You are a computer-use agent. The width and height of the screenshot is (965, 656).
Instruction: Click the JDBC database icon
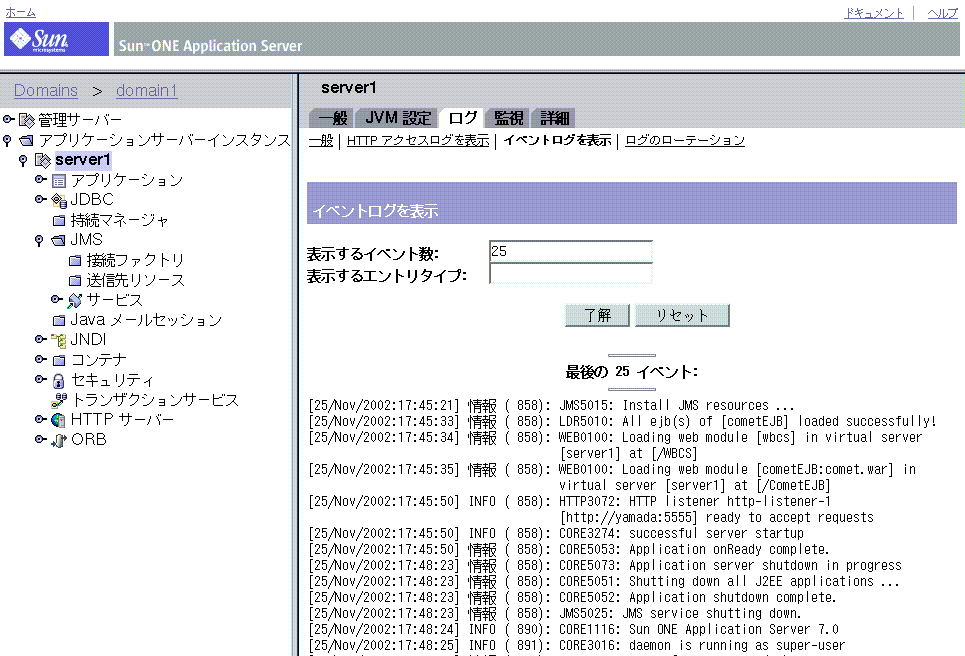coord(58,201)
